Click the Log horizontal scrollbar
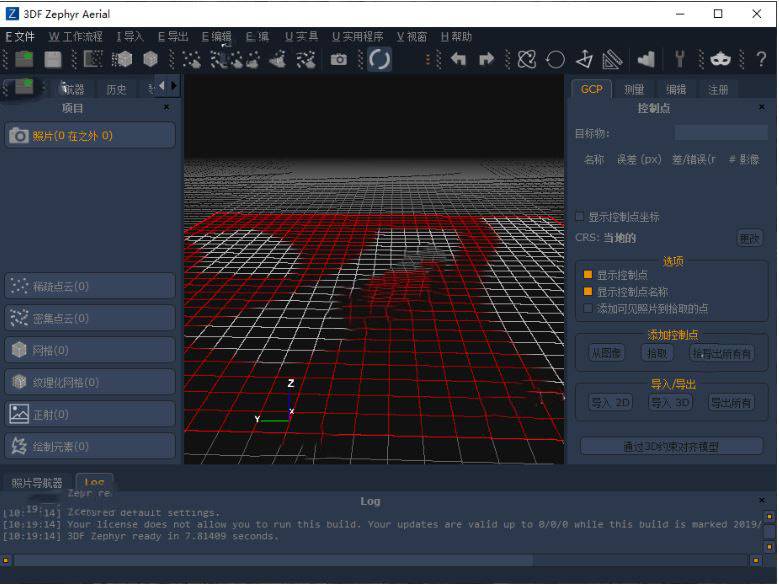This screenshot has height=585, width=779. 381,560
